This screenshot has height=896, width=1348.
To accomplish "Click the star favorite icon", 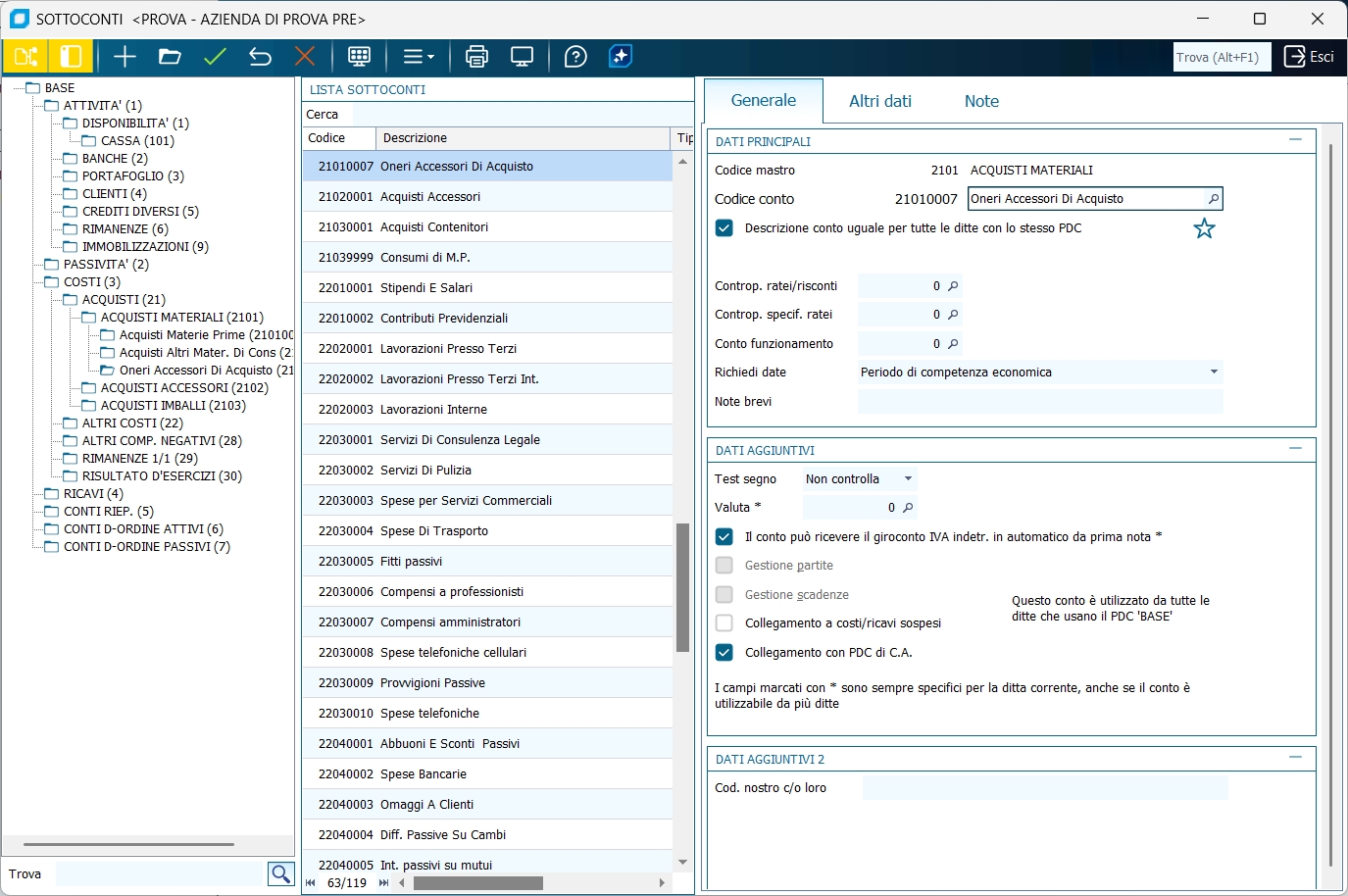I will point(1204,228).
